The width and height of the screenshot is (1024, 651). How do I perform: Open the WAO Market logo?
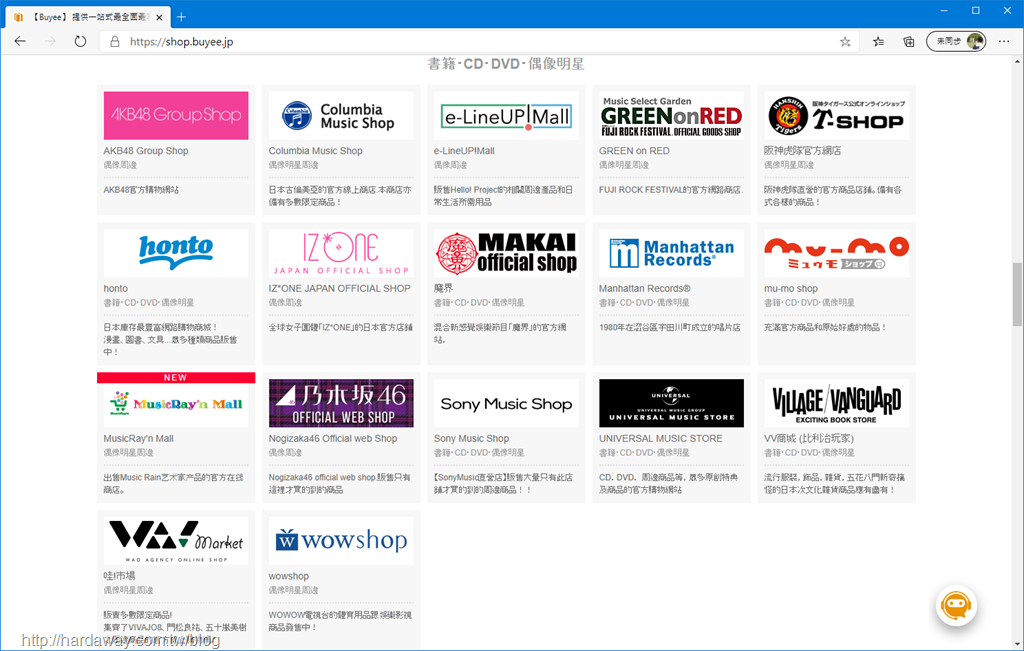tap(176, 541)
